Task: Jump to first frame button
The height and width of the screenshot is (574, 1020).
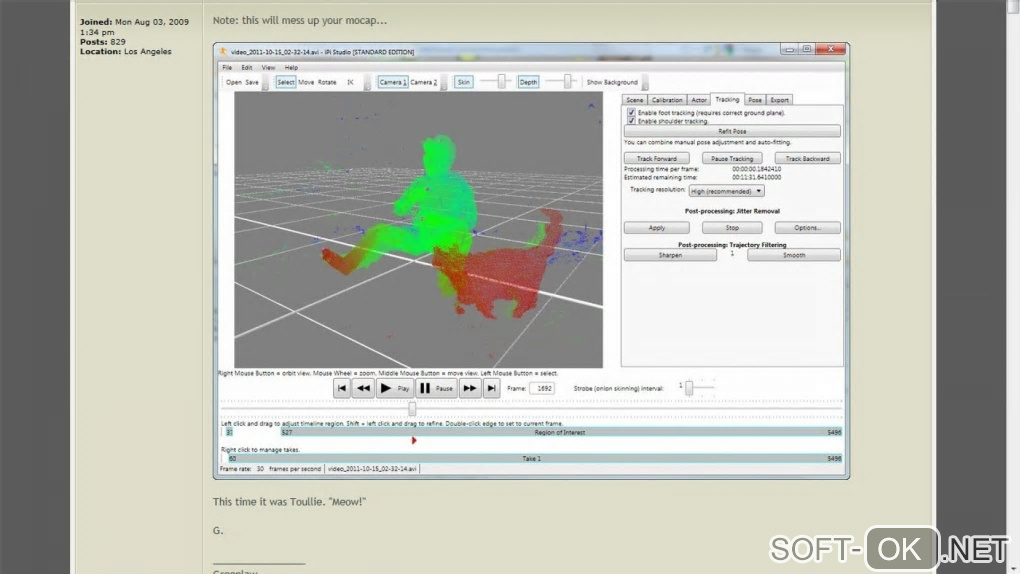Action: [342, 389]
